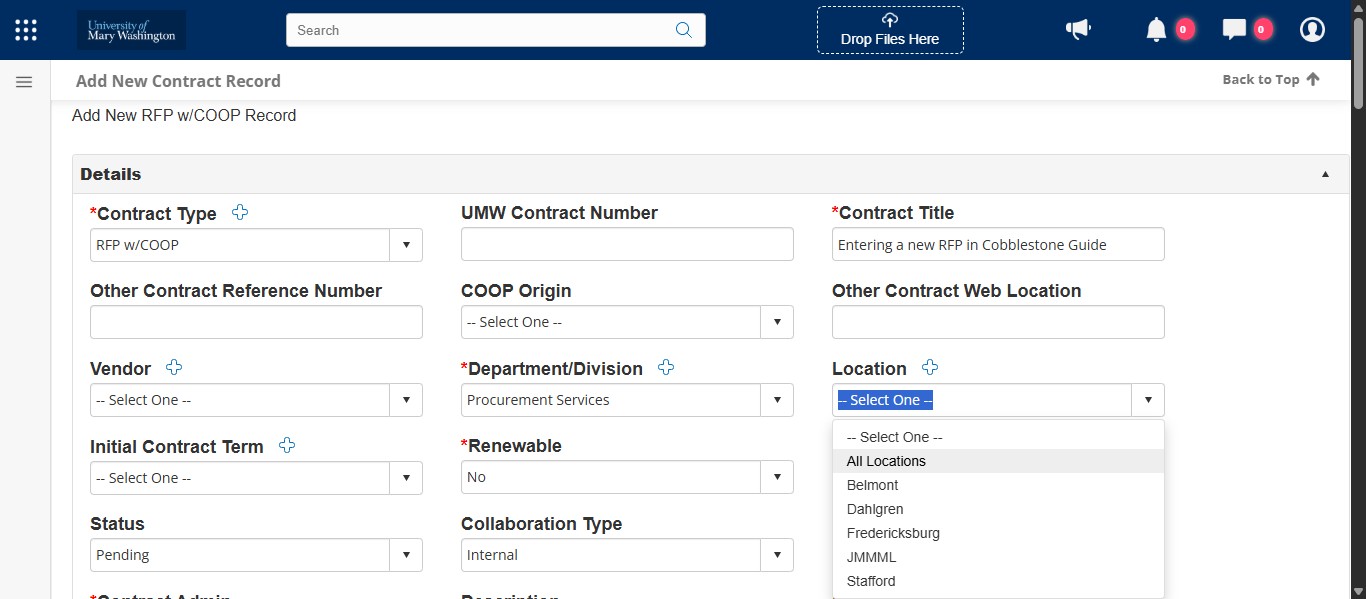The width and height of the screenshot is (1366, 599).
Task: Click the search magnifier icon
Action: 684,30
